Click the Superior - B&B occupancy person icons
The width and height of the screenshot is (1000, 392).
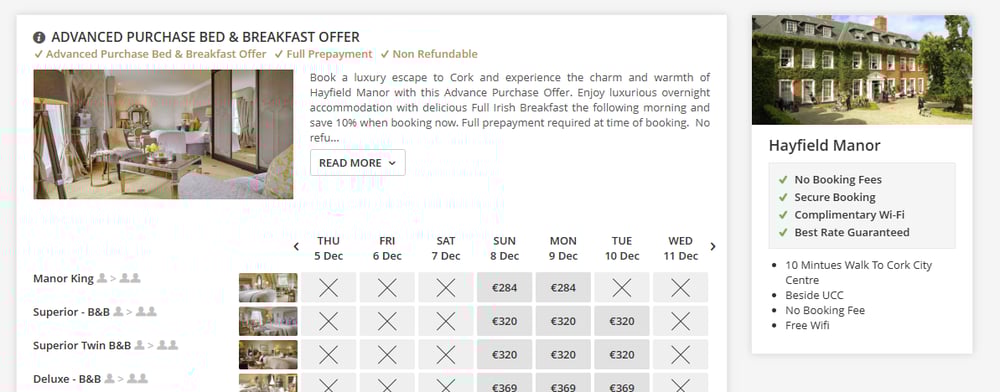click(134, 312)
